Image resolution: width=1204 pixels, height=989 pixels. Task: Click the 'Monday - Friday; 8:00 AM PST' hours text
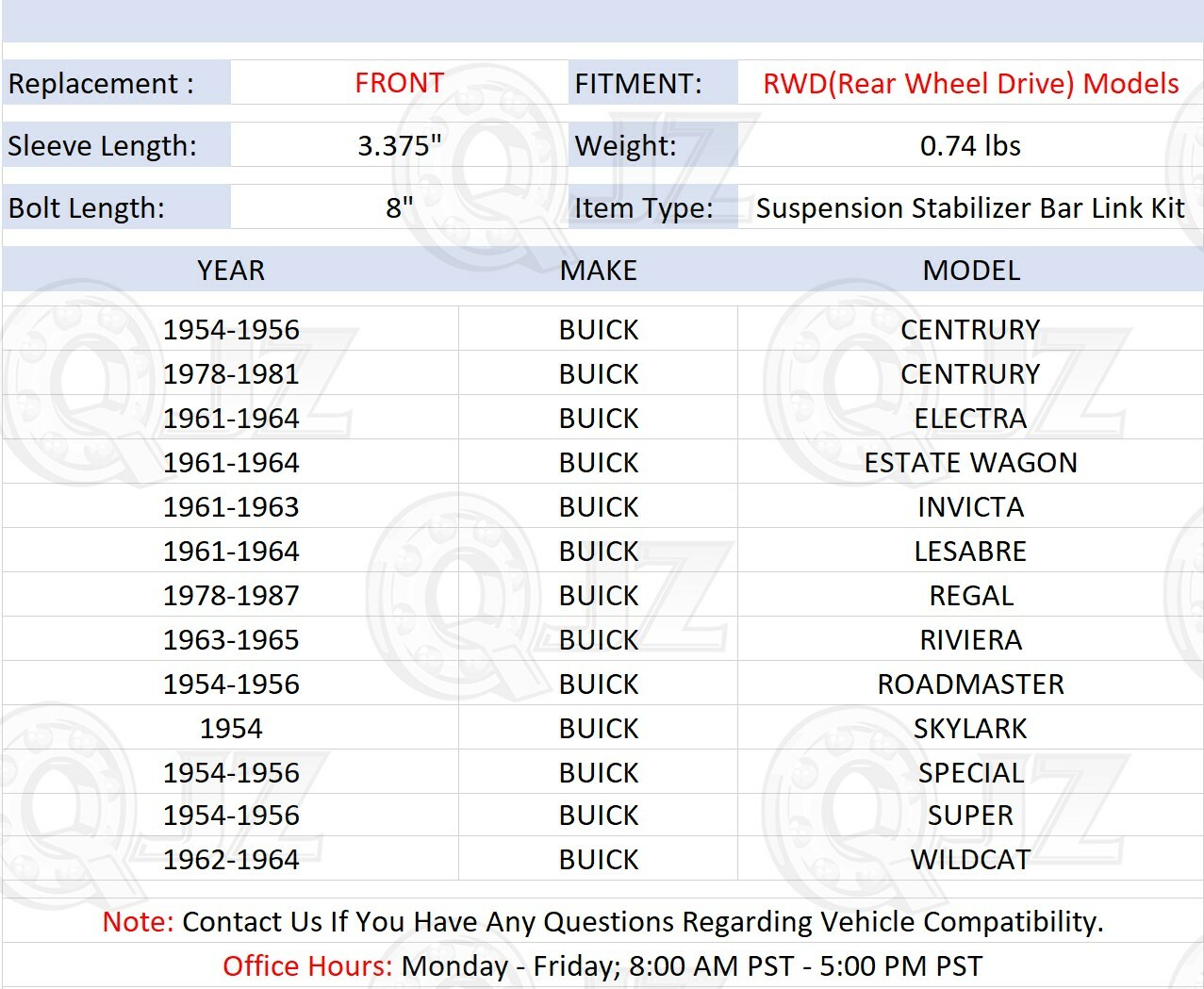598,965
